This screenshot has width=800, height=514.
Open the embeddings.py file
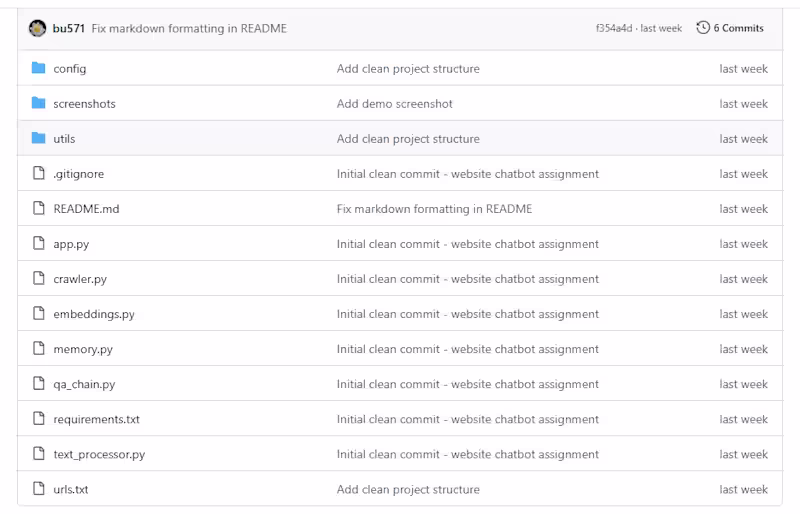tap(94, 314)
